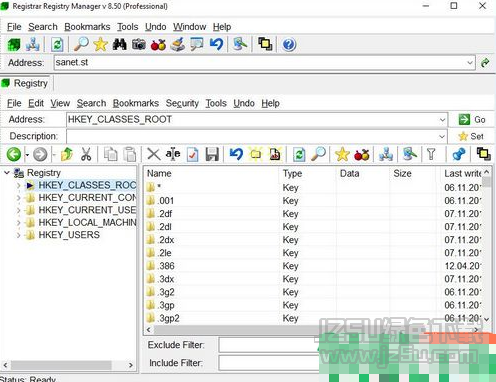
Task: Click the remote computer icon in main toolbar
Action: pos(240,44)
